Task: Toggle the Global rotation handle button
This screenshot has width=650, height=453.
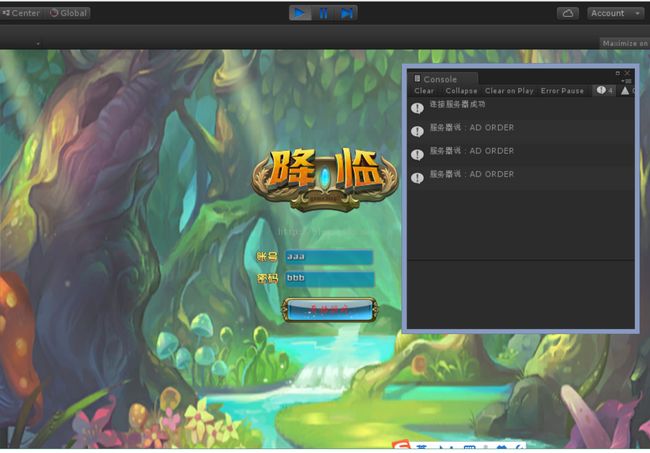Action: (x=68, y=13)
